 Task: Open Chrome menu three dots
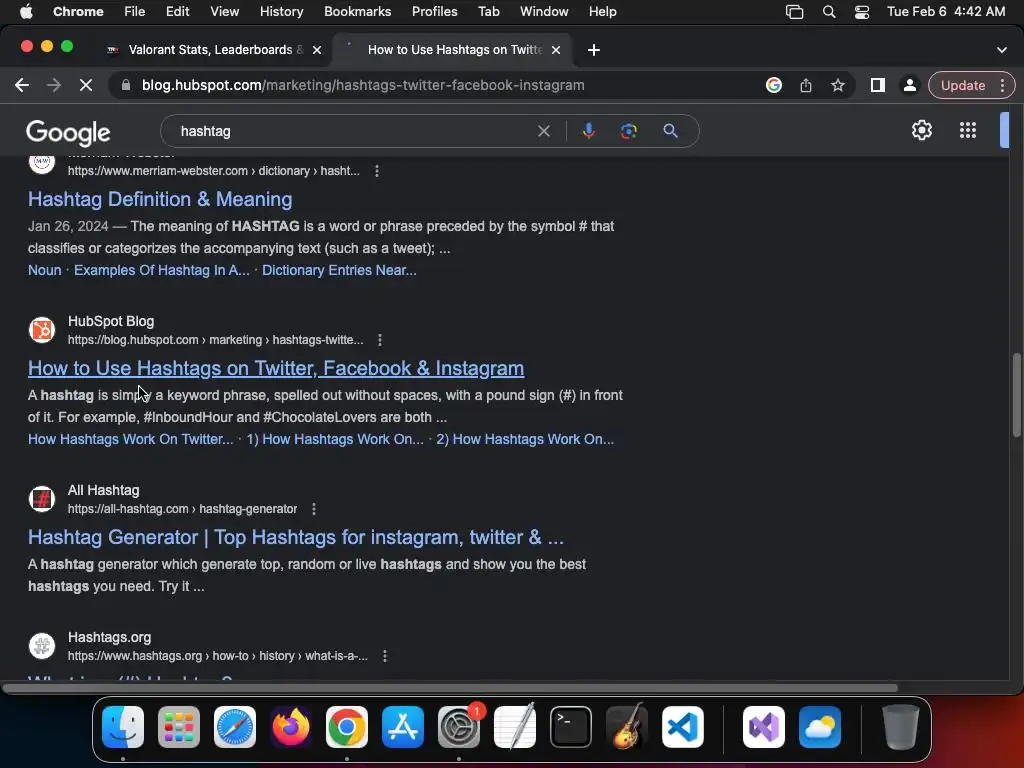click(x=1002, y=85)
